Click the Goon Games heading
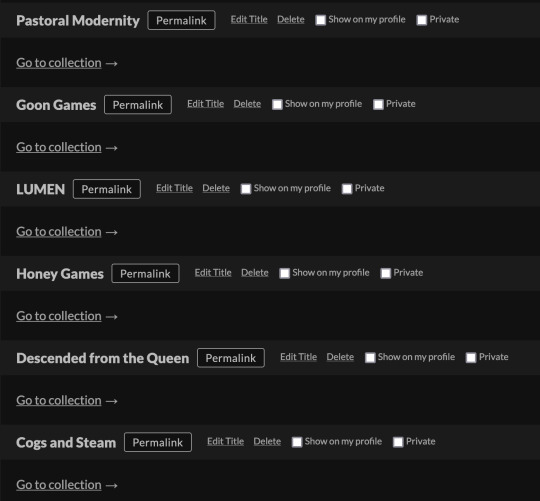The height and width of the screenshot is (501, 540). 56,105
